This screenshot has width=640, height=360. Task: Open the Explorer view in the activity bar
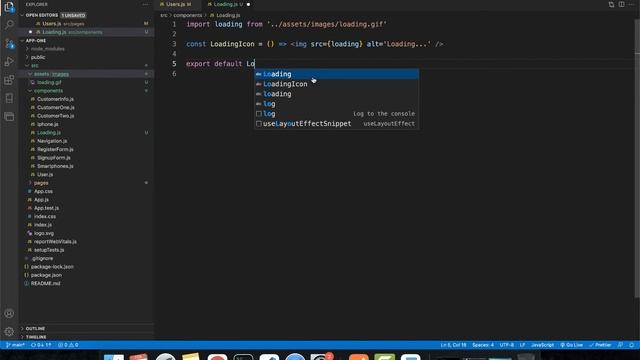tap(9, 7)
